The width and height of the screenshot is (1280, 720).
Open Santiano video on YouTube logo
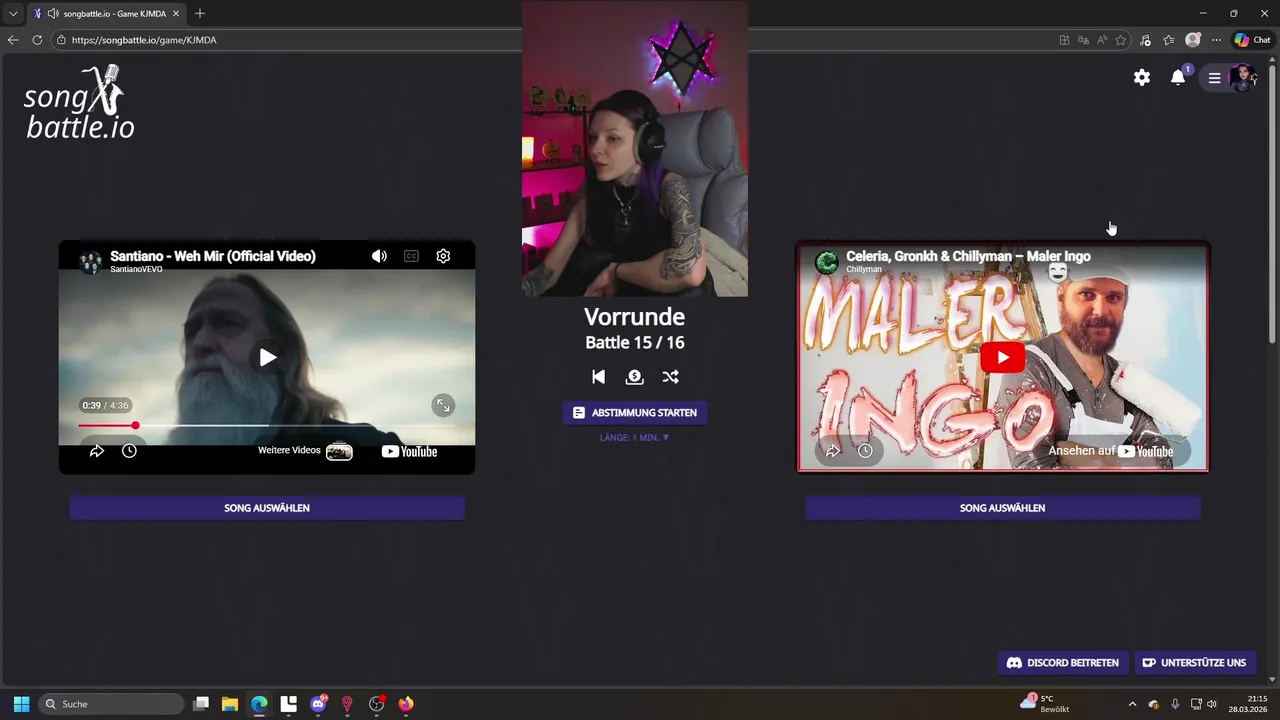tap(410, 451)
